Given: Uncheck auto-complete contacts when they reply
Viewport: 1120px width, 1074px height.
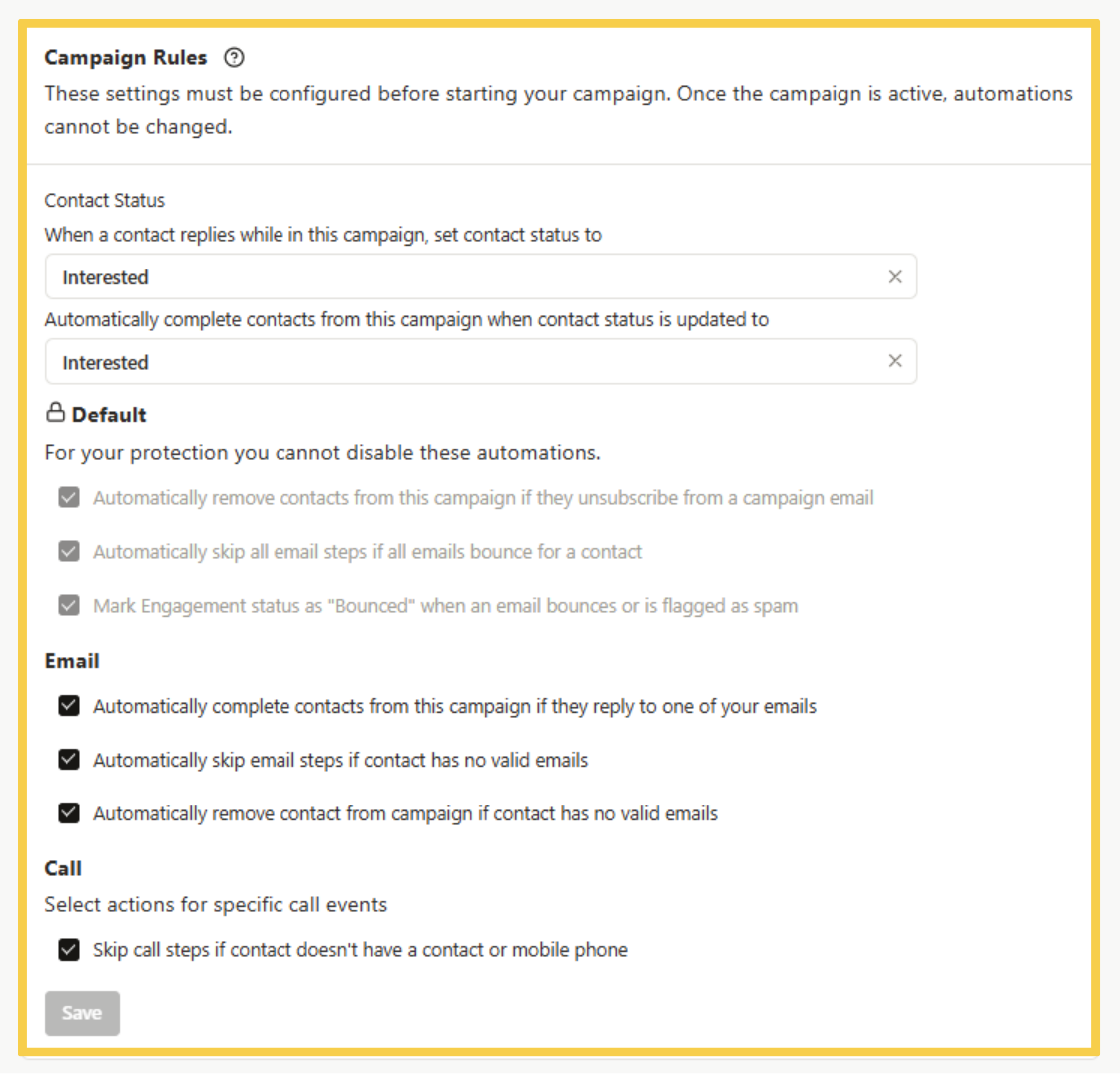Looking at the screenshot, I should pyautogui.click(x=68, y=706).
